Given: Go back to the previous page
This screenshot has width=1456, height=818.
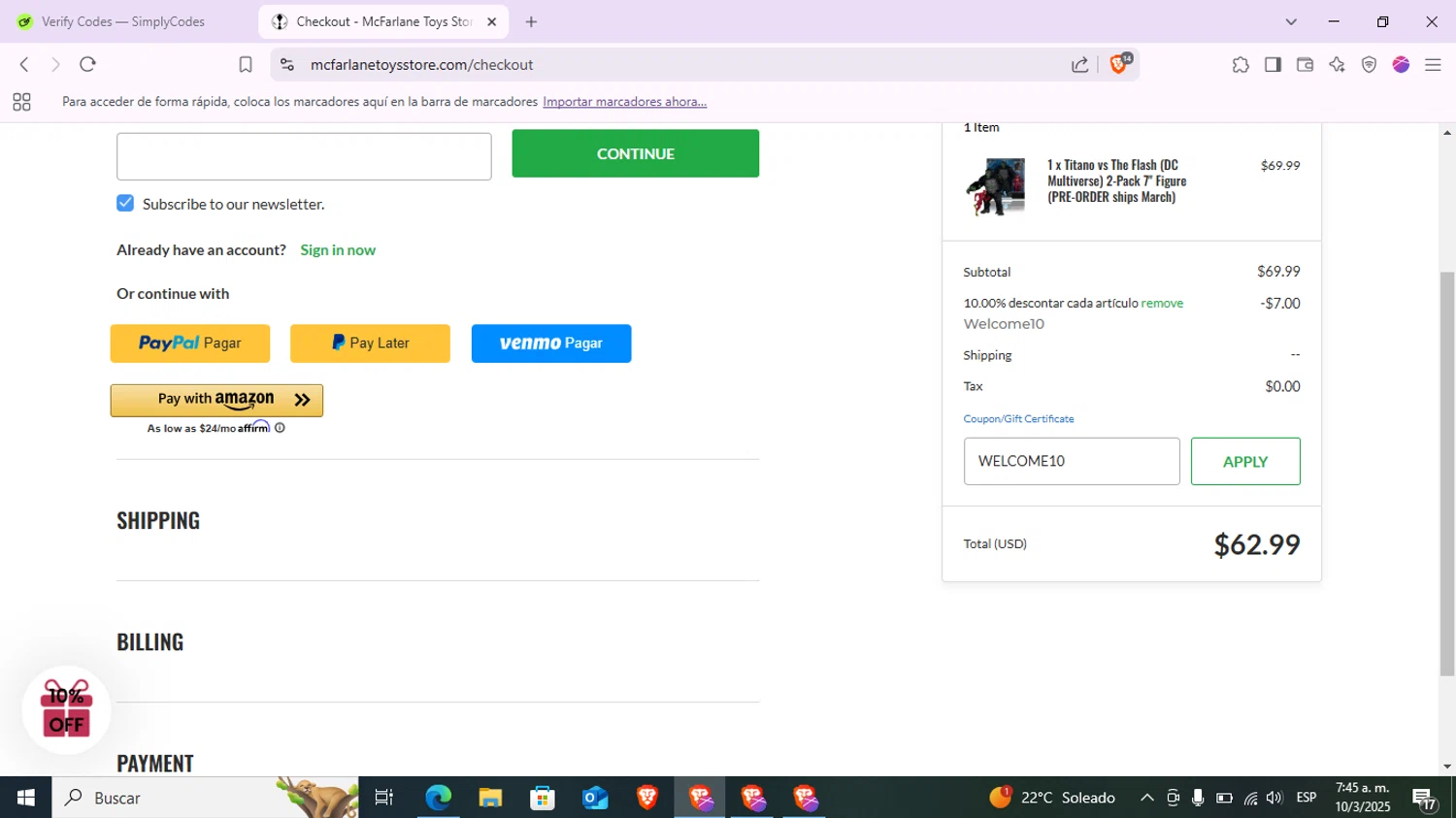Looking at the screenshot, I should tap(24, 64).
